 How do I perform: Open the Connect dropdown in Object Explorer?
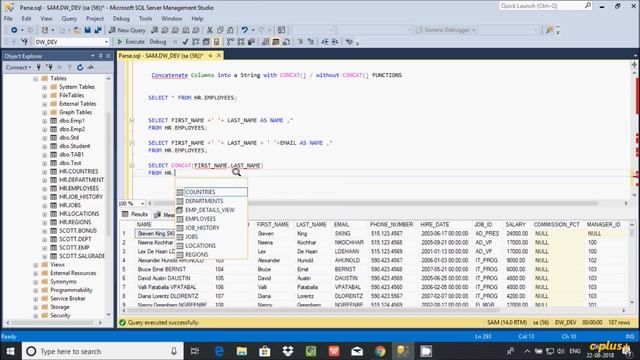(x=18, y=67)
